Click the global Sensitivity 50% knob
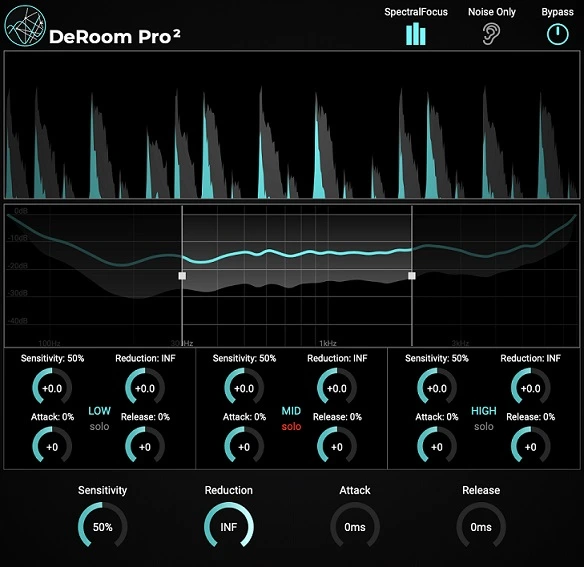 pyautogui.click(x=102, y=525)
